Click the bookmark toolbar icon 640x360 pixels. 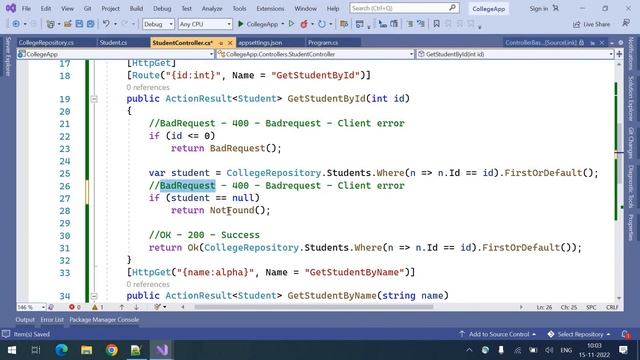(436, 24)
